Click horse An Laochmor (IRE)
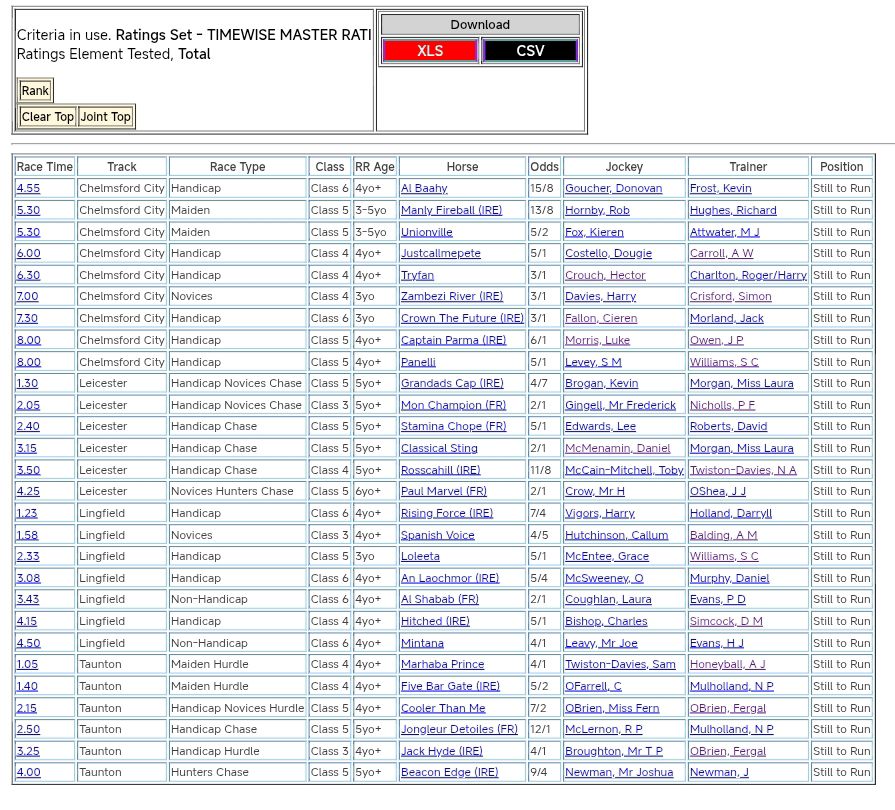This screenshot has width=895, height=810. 450,578
